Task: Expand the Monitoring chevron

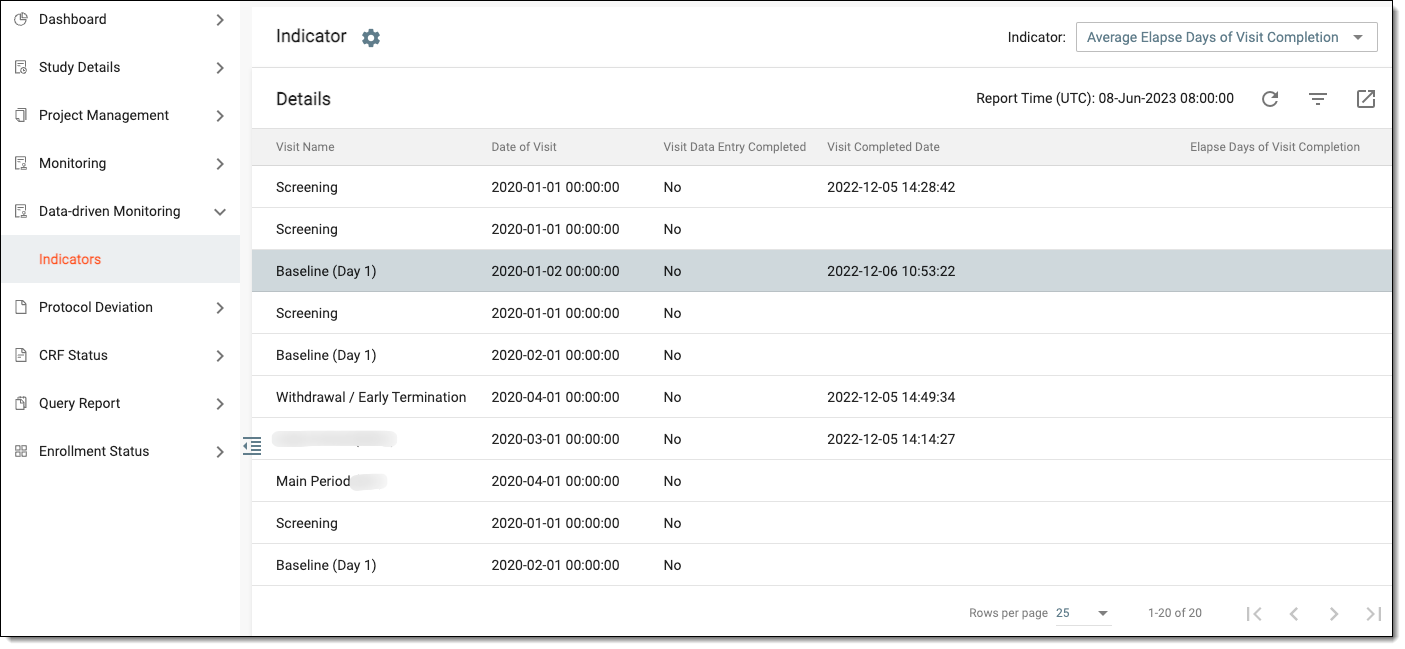Action: [220, 163]
